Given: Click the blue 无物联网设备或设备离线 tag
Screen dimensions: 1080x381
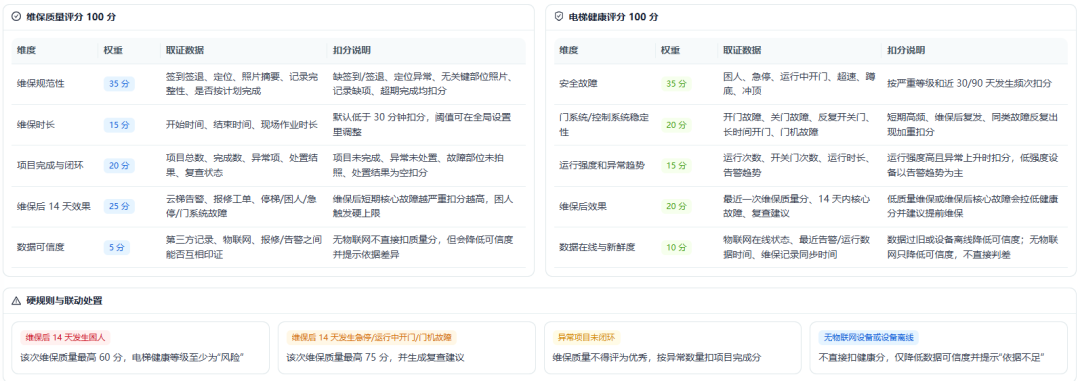Looking at the screenshot, I should (x=868, y=338).
